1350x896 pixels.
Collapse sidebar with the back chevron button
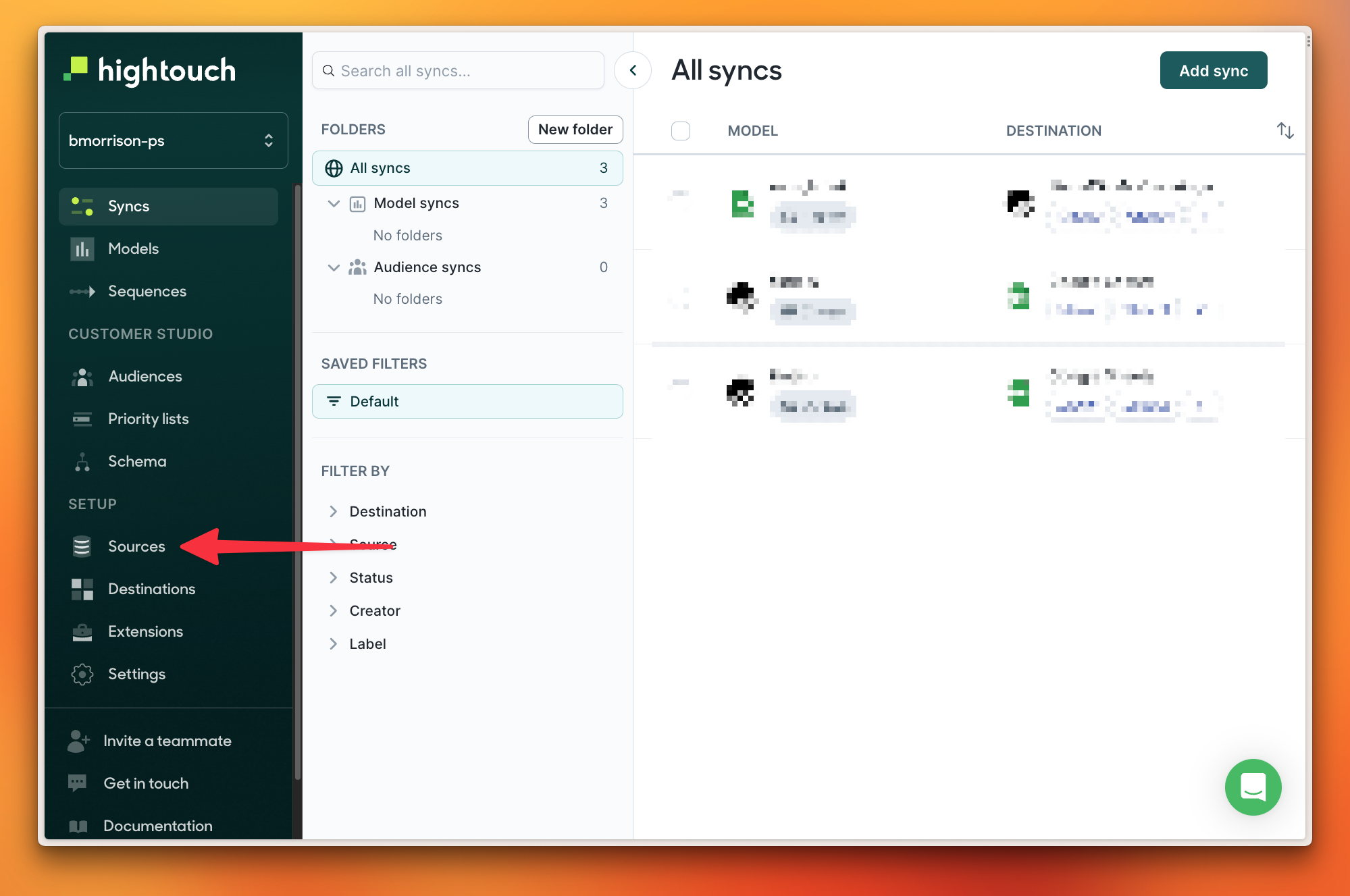[633, 70]
